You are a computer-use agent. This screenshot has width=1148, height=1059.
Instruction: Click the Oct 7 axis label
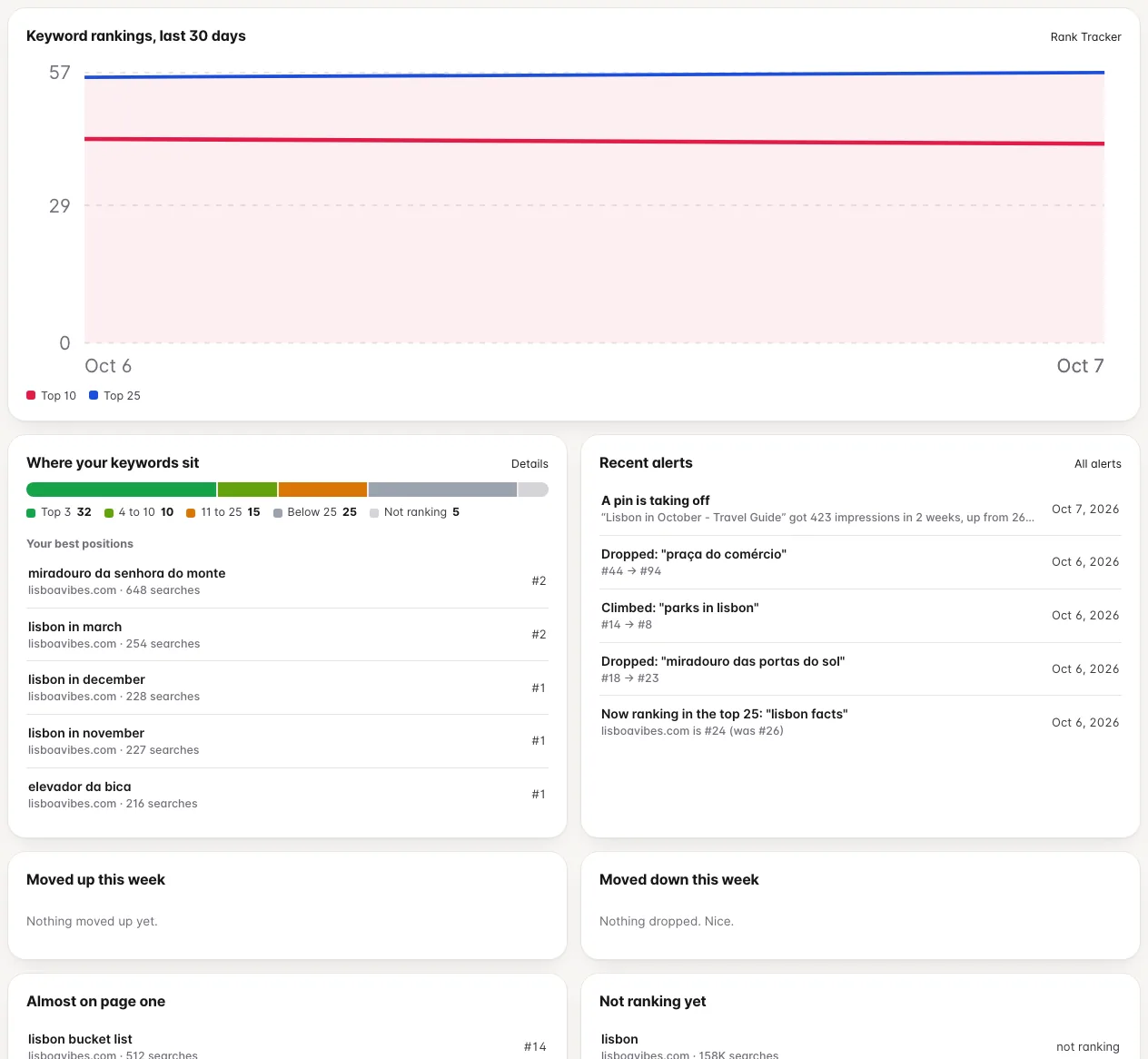(x=1080, y=366)
